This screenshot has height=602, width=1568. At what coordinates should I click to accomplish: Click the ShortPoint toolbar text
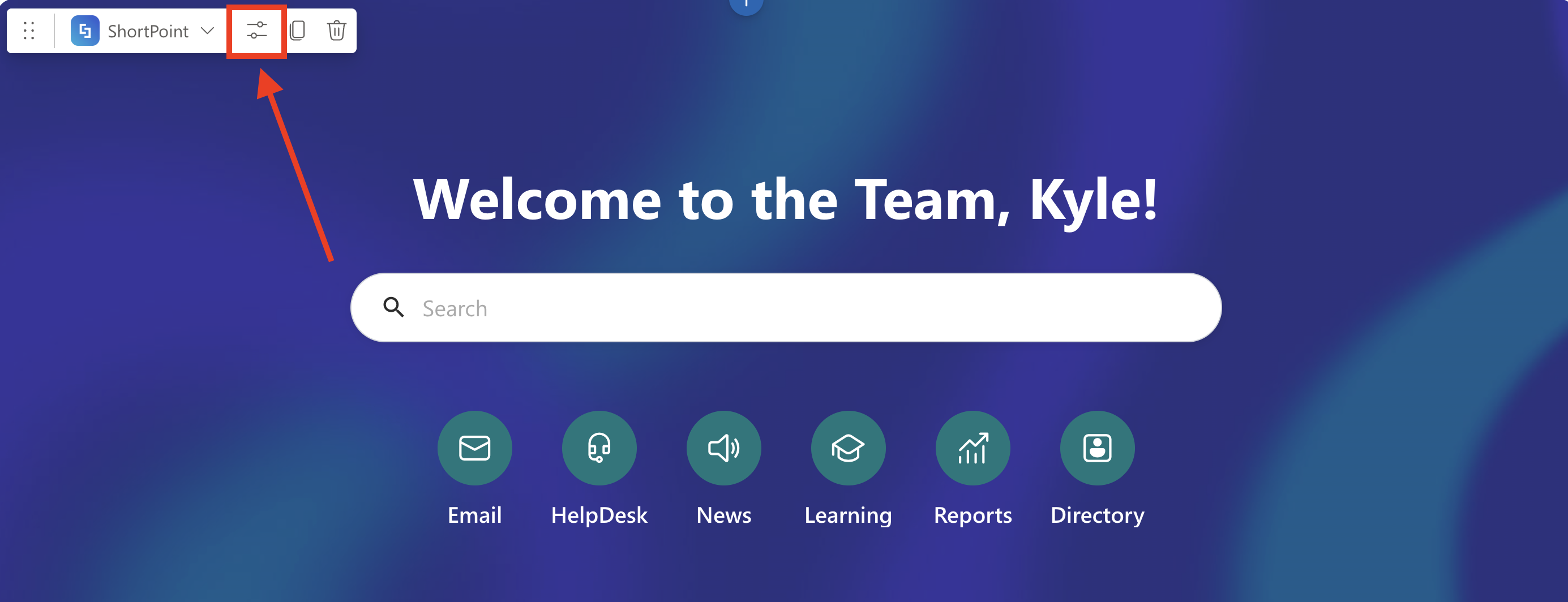click(148, 31)
